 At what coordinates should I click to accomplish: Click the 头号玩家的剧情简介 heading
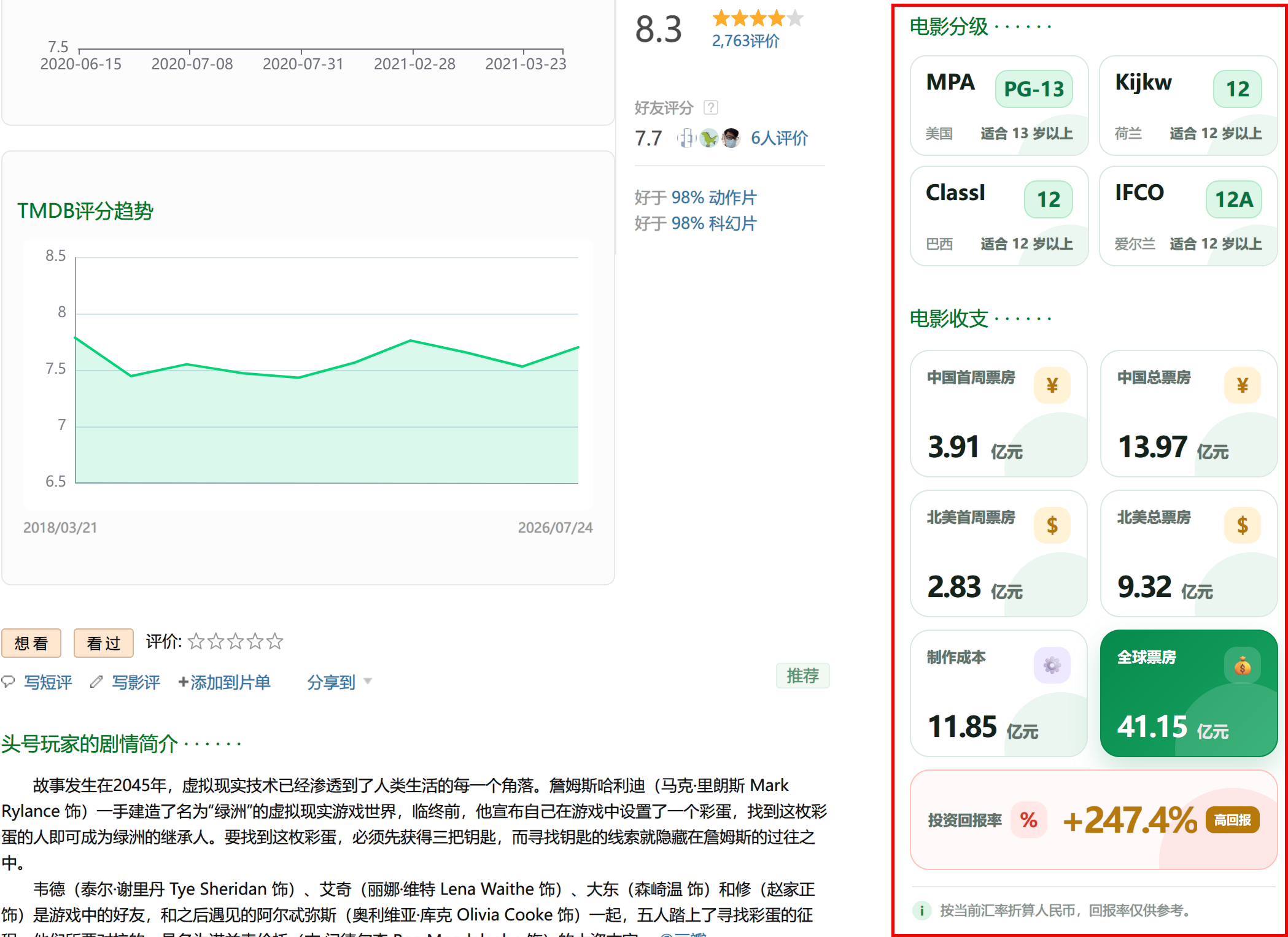coord(90,744)
